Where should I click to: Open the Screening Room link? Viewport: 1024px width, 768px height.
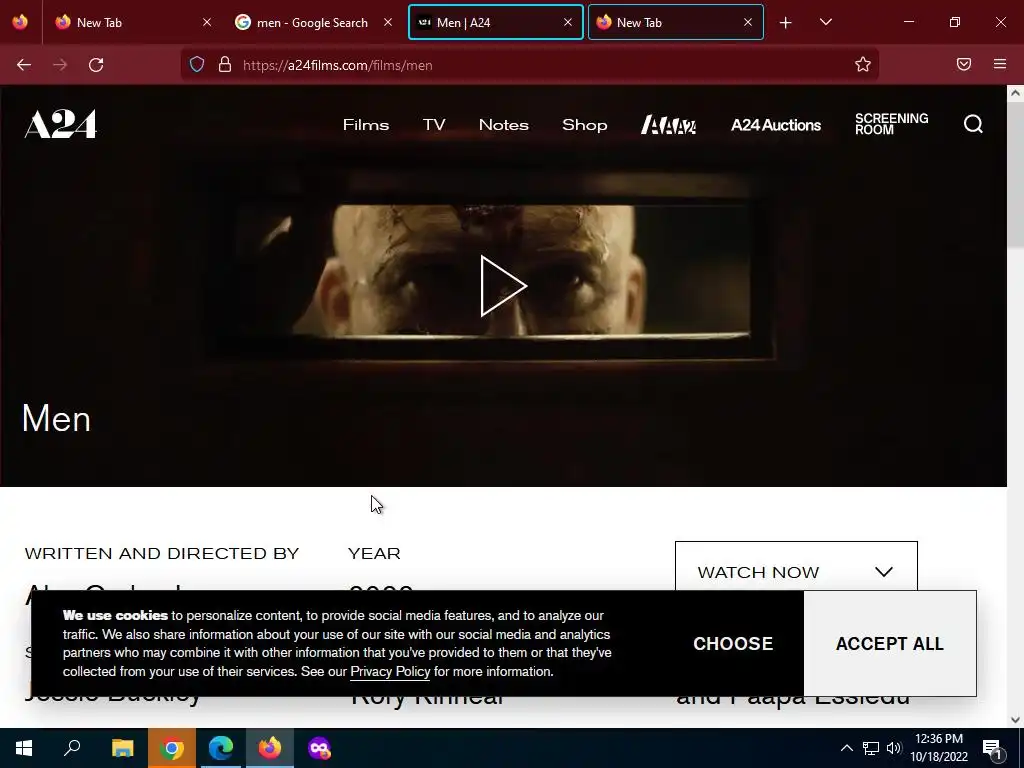pyautogui.click(x=891, y=124)
